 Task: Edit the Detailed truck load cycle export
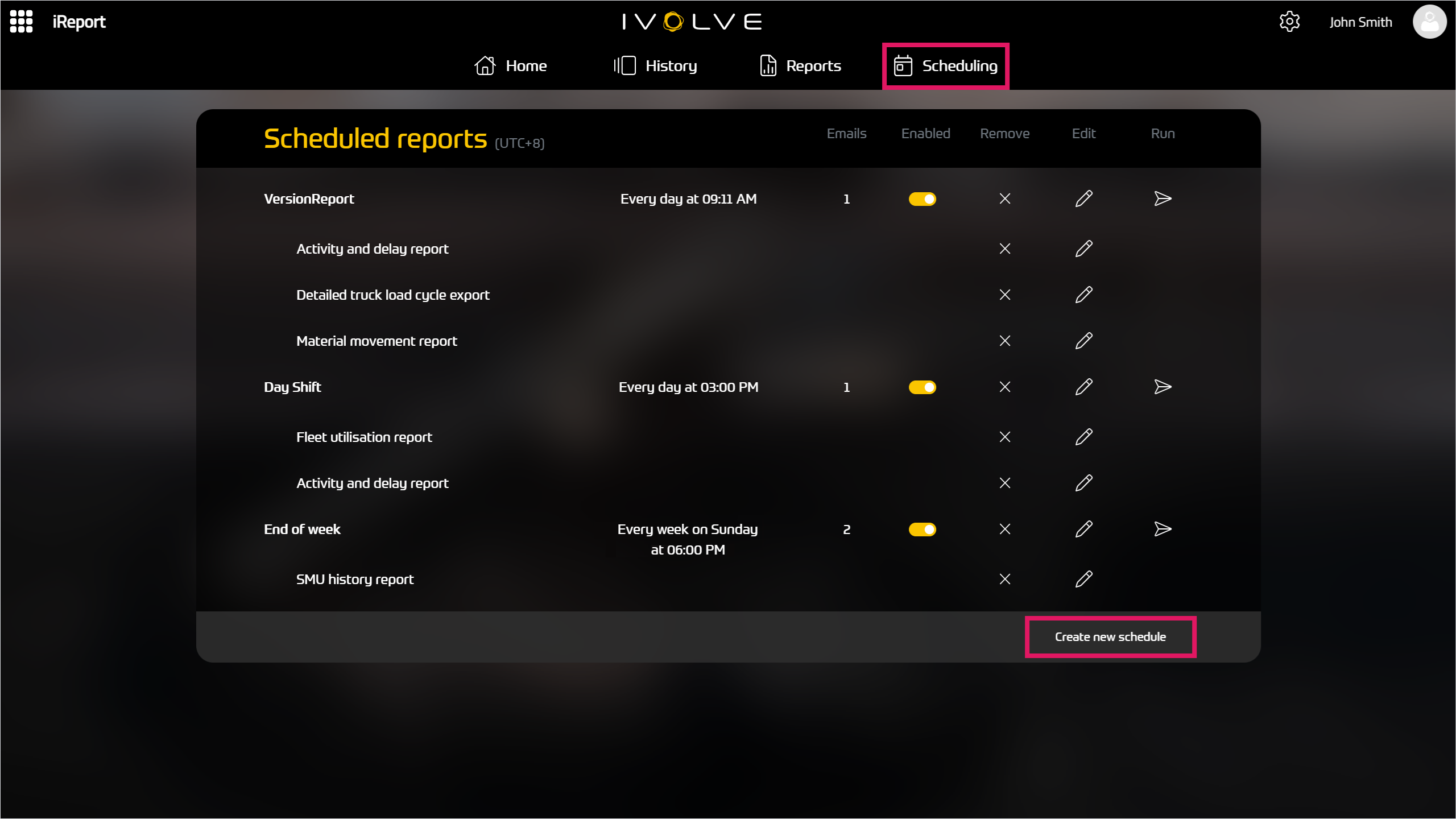click(1084, 295)
